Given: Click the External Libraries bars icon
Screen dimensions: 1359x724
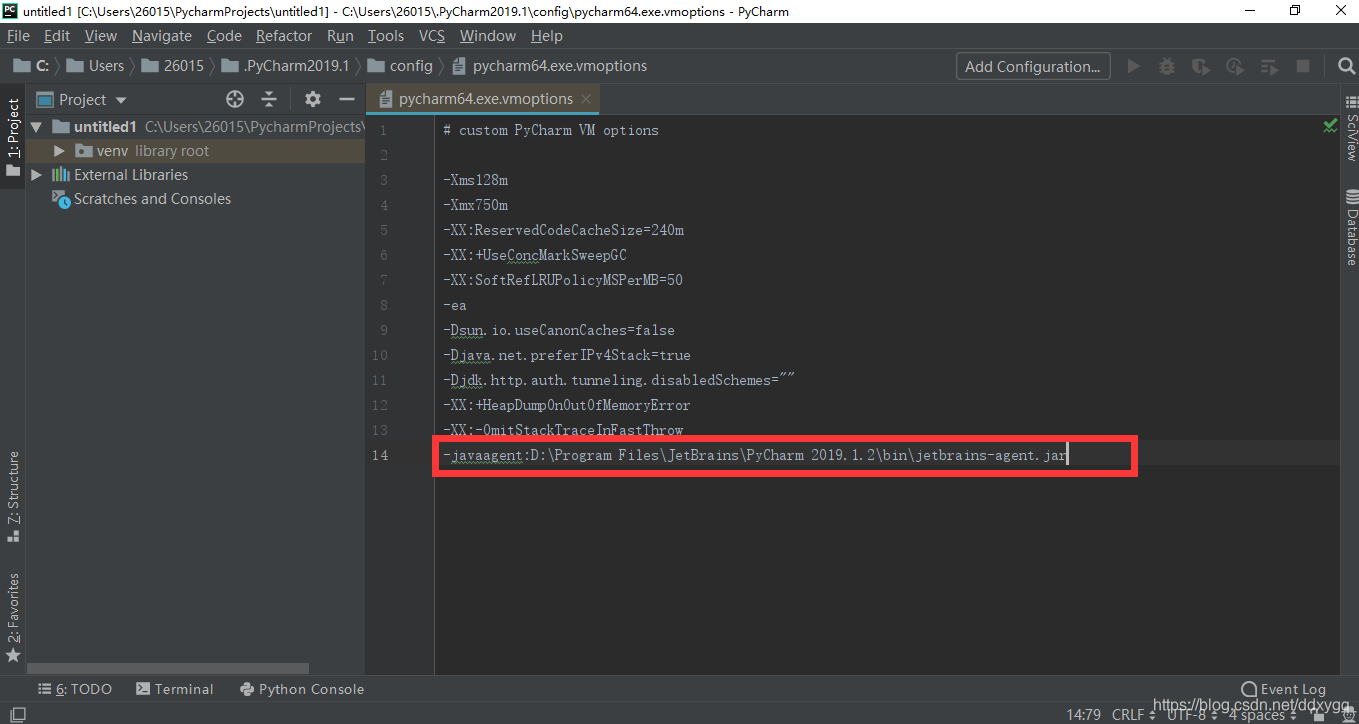Looking at the screenshot, I should 61,175.
